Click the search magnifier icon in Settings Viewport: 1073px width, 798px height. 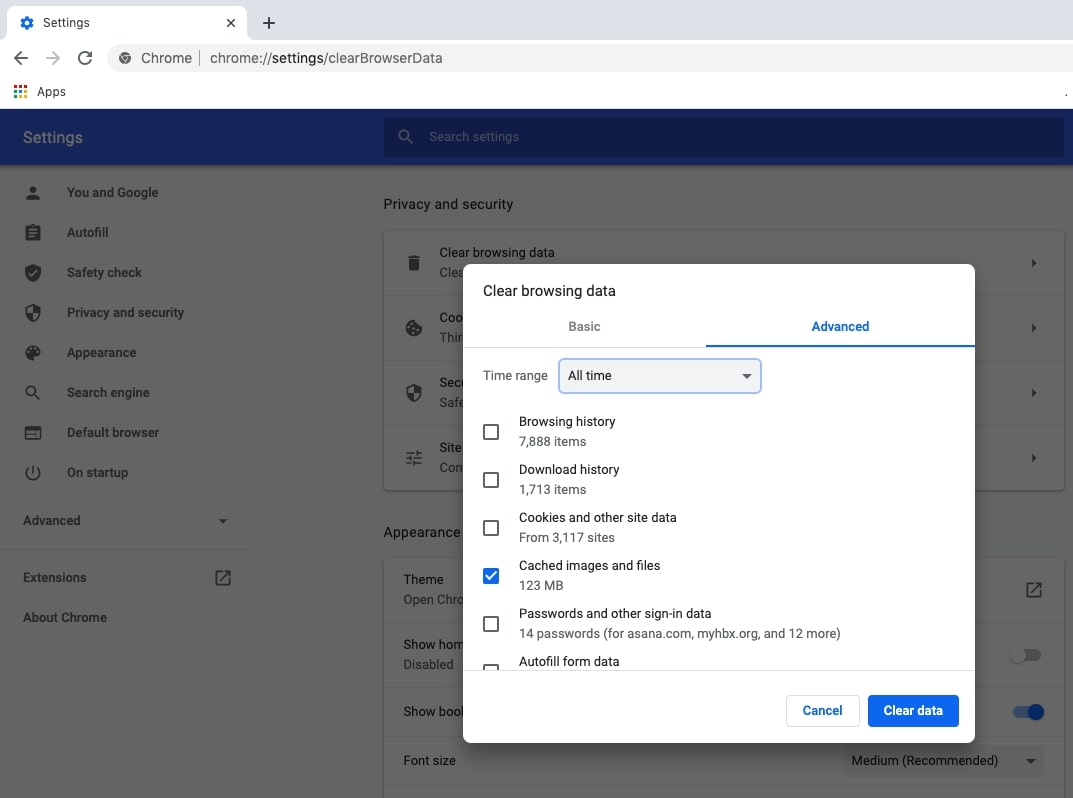click(406, 137)
